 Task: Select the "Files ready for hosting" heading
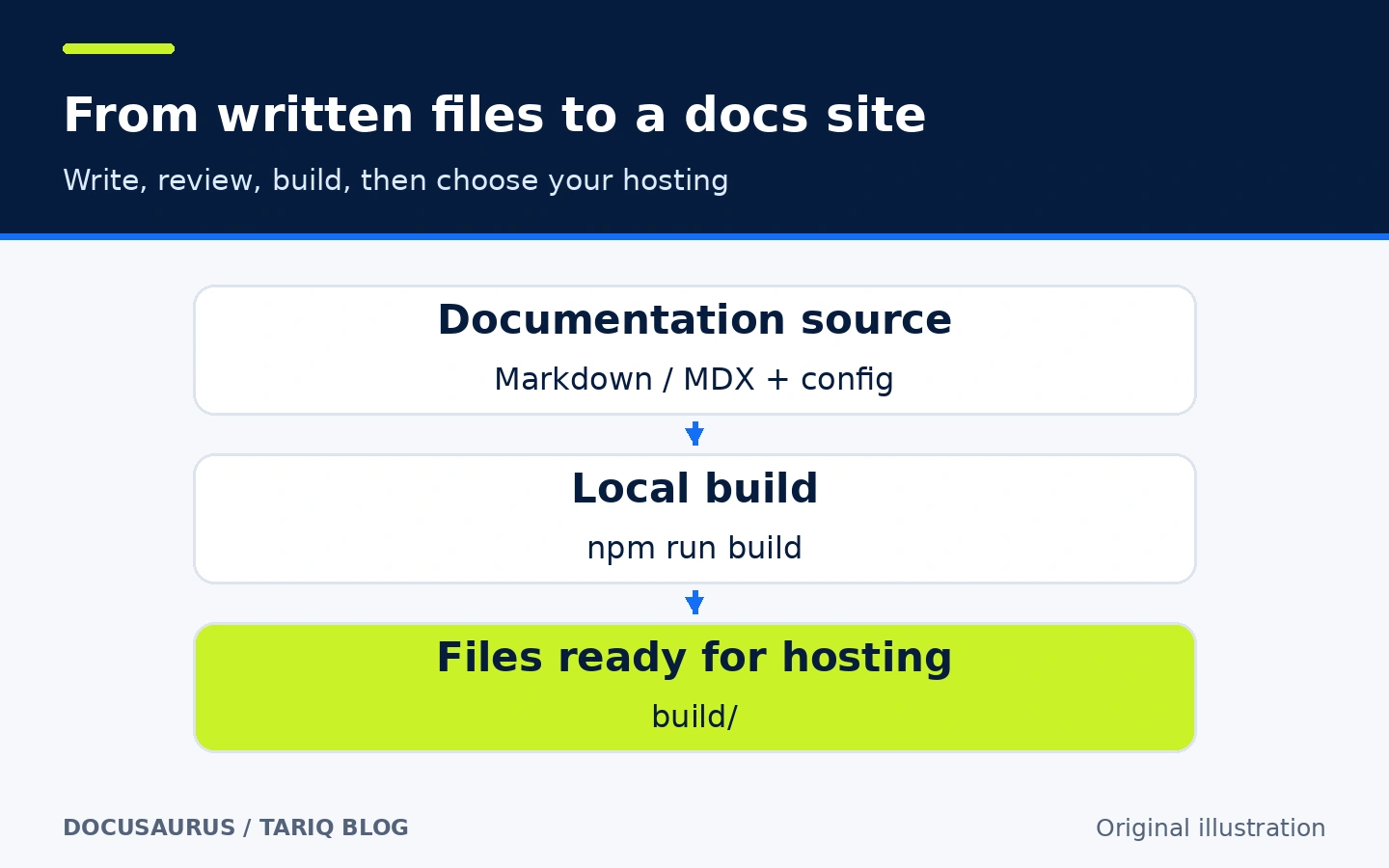(x=694, y=658)
